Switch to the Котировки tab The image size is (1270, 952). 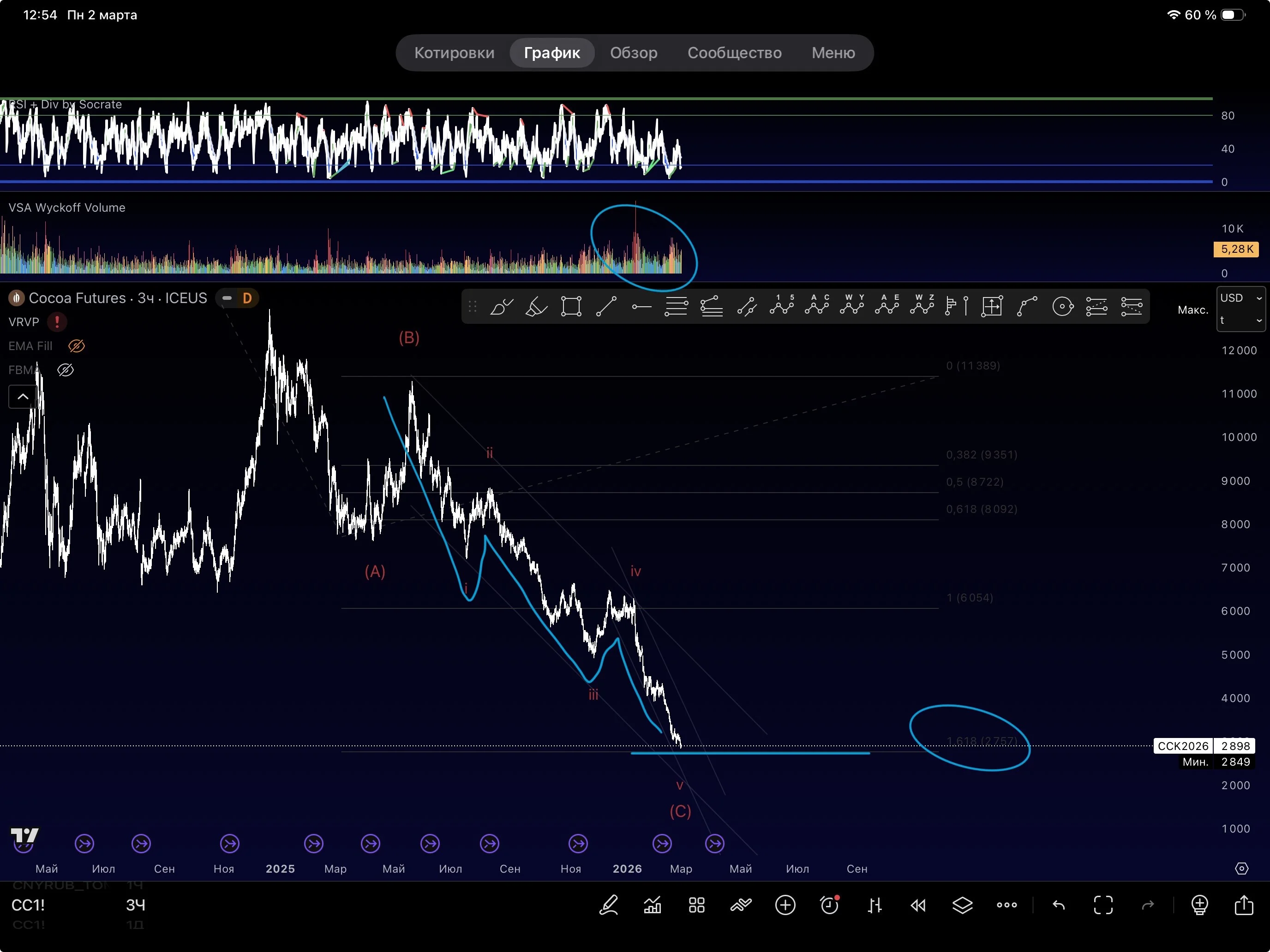tap(454, 53)
